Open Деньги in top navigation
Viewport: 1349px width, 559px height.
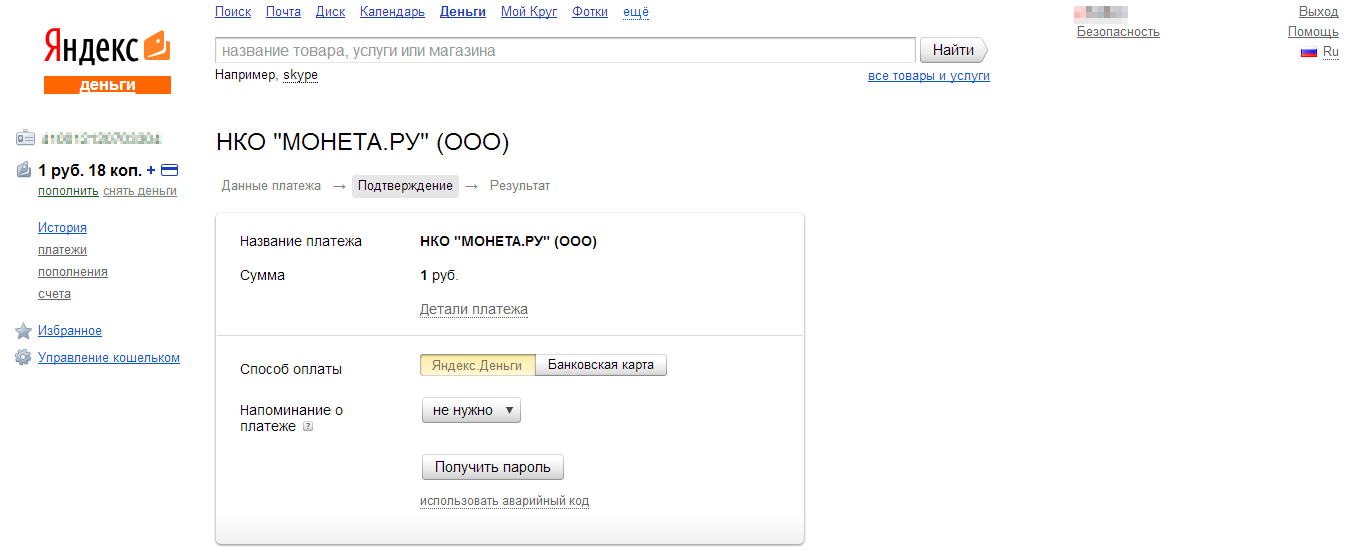(463, 12)
